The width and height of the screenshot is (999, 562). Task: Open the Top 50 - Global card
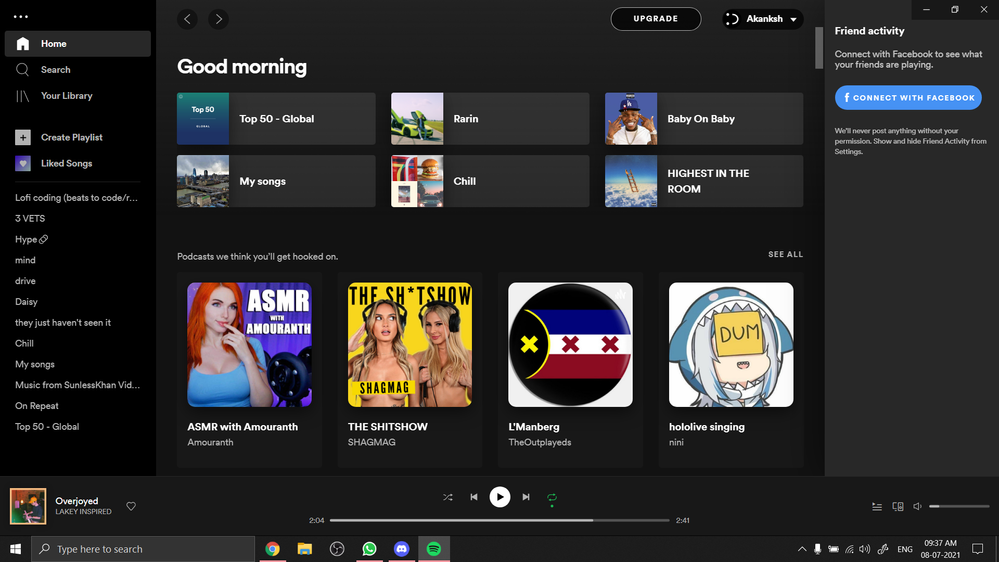coord(276,119)
